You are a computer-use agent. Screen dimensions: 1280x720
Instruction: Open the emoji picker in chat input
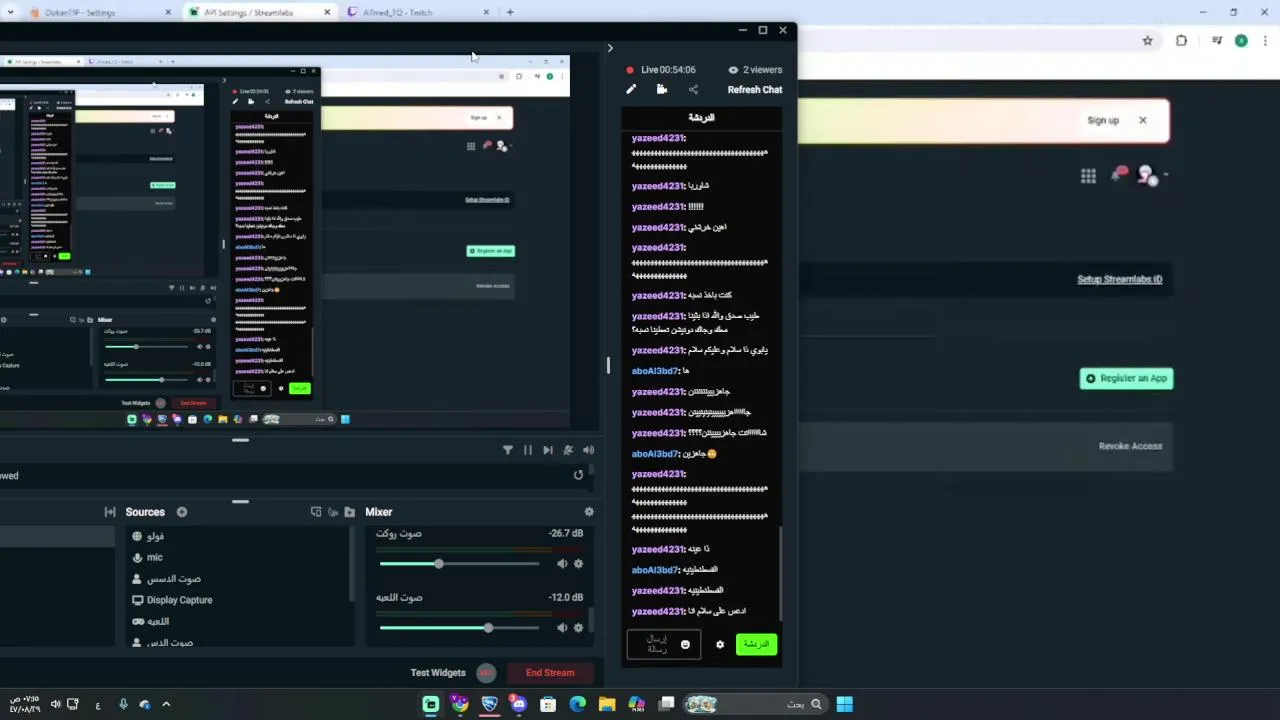point(685,645)
